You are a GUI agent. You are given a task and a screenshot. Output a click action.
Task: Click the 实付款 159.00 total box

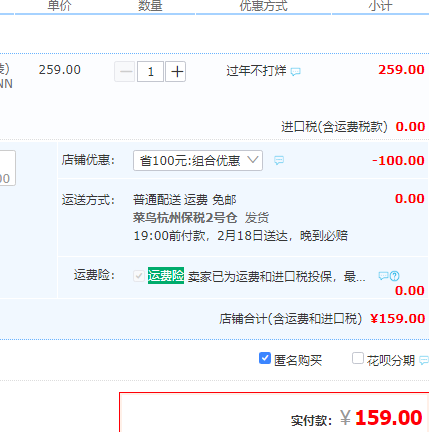tap(274, 412)
